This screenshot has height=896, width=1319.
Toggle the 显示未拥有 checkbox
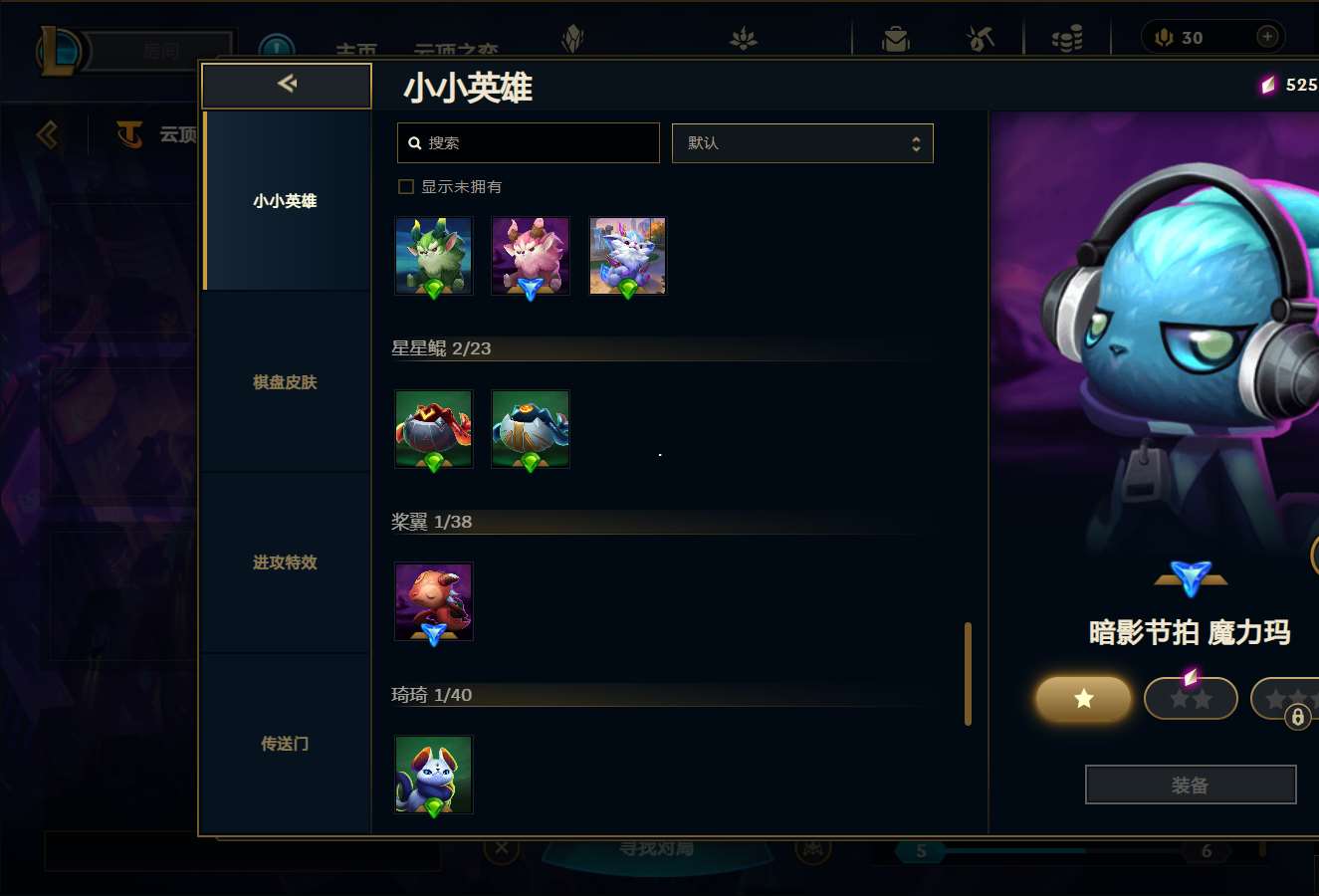click(406, 186)
